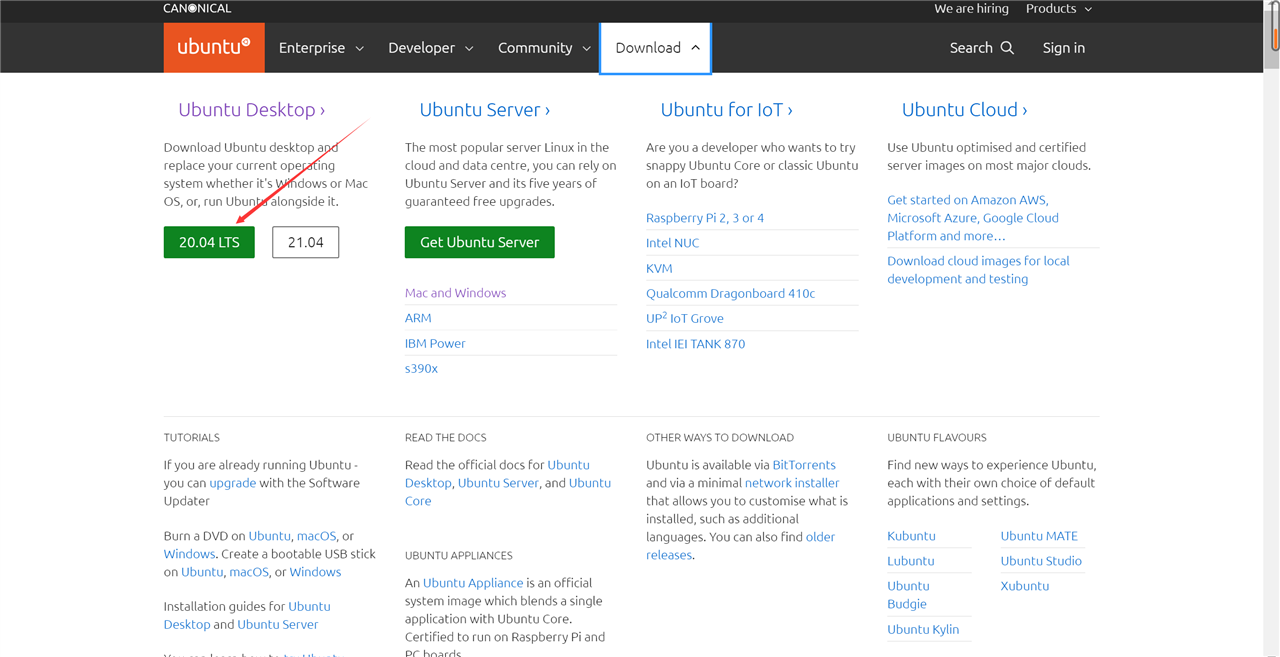
Task: Expand the Community navigation menu
Action: [545, 48]
